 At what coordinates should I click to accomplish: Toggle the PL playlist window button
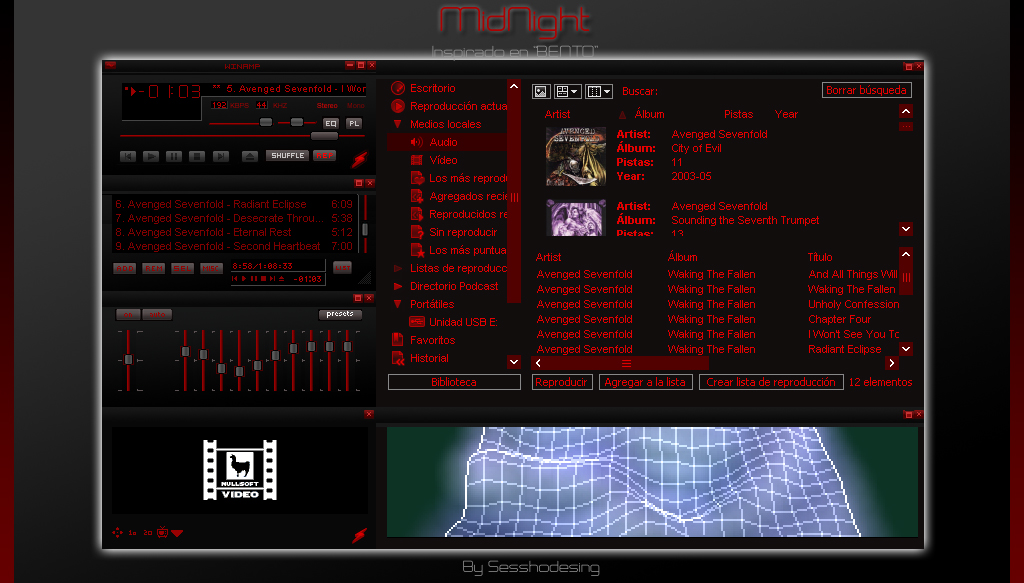coord(354,123)
